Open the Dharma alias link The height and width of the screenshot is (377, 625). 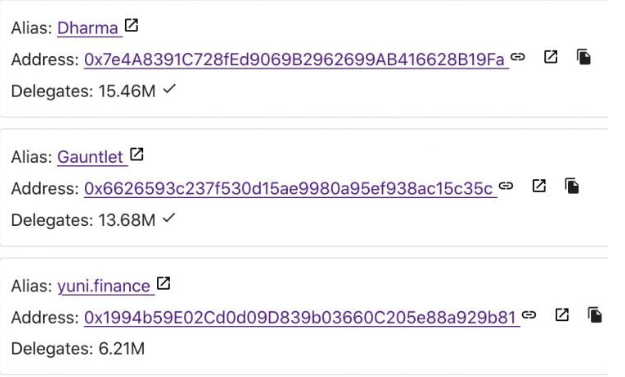[x=88, y=28]
